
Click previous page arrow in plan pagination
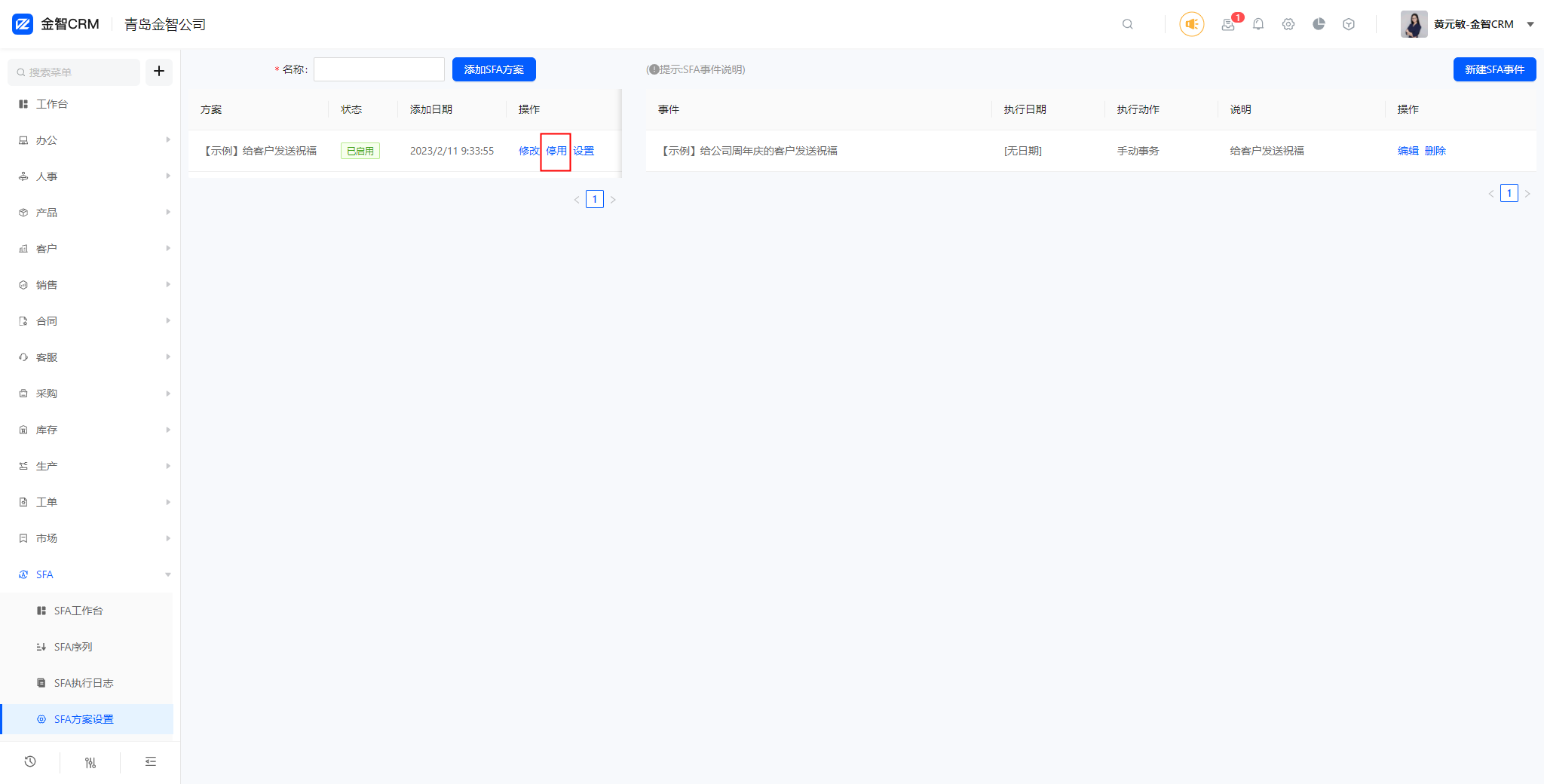(x=577, y=200)
